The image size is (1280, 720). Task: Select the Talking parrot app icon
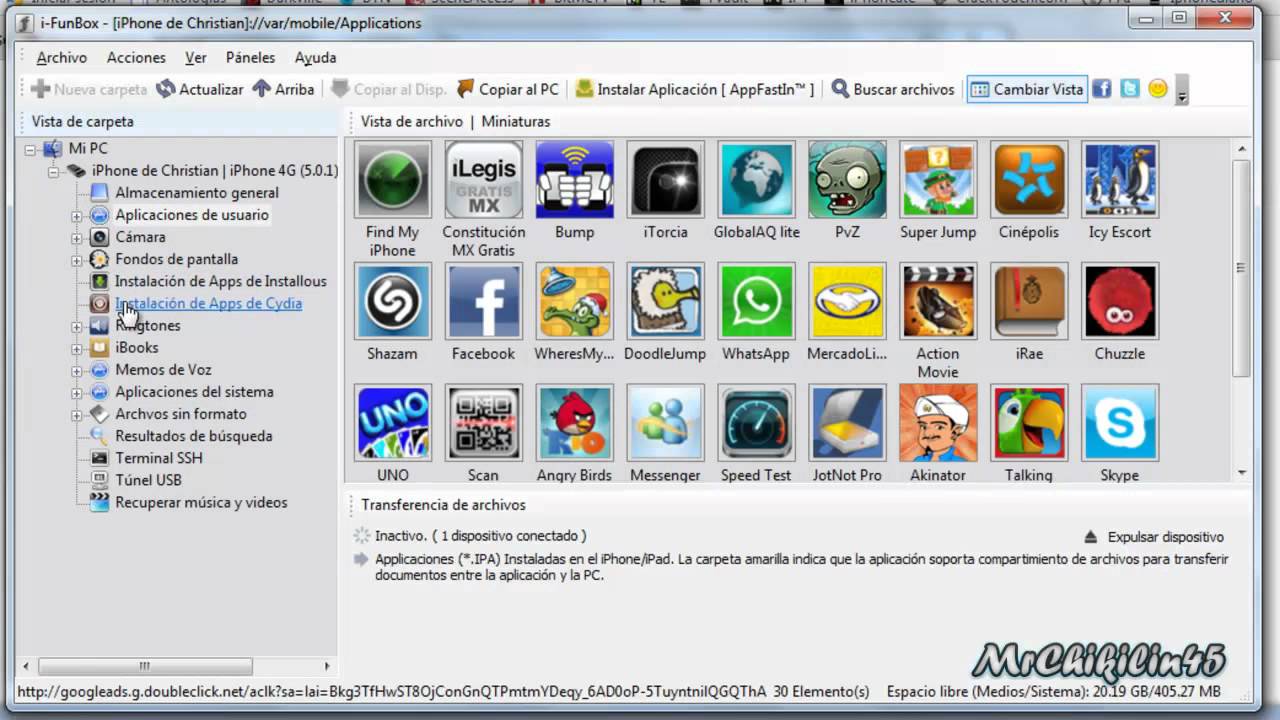click(1029, 423)
